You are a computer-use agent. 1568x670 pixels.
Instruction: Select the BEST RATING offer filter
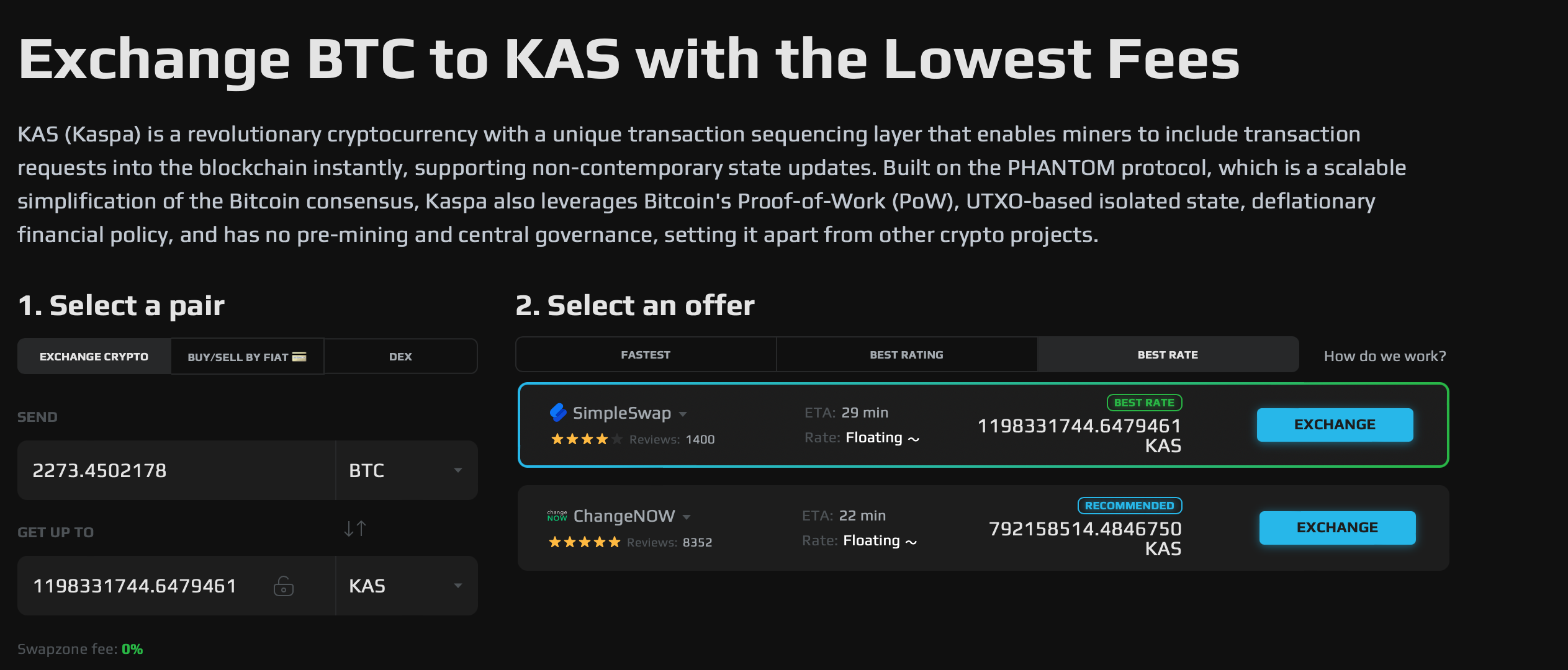pos(906,354)
